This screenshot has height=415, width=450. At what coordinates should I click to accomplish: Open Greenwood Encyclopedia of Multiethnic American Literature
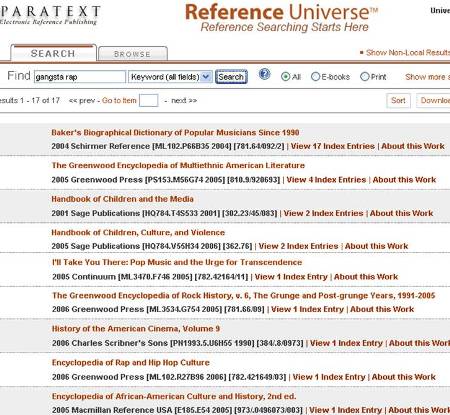(x=178, y=165)
